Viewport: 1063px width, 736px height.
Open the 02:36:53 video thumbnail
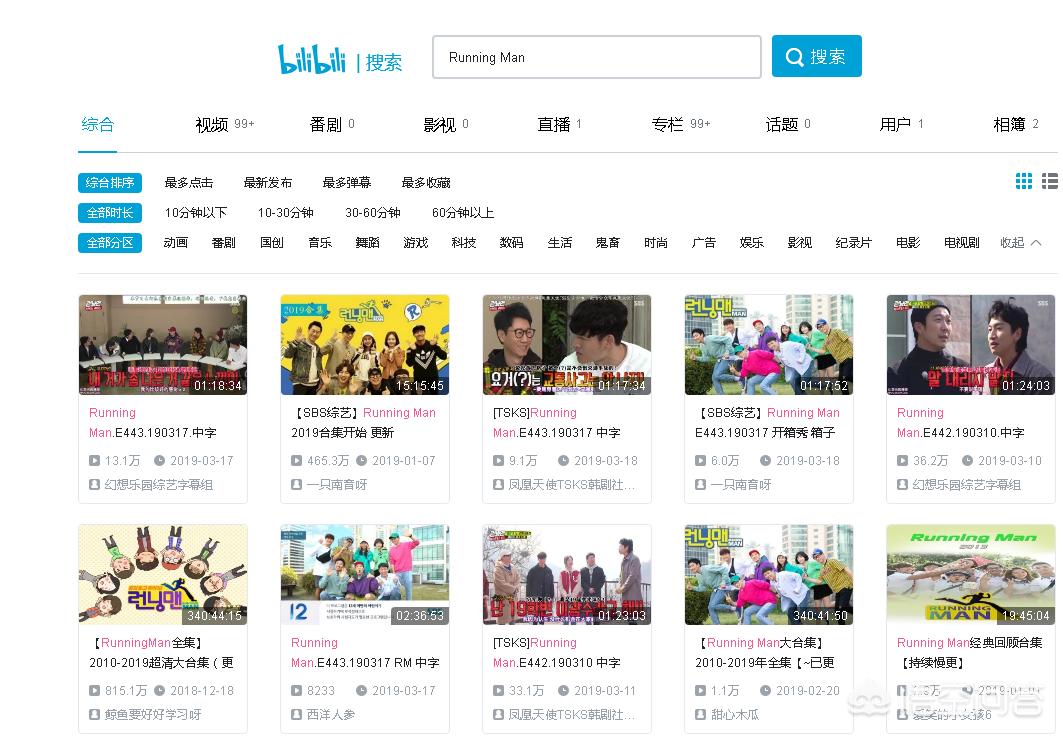[365, 575]
